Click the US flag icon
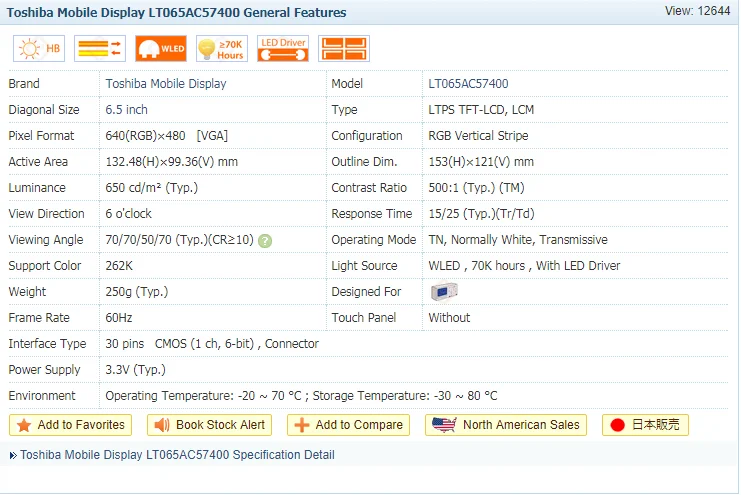Screen dimensions: 741x495 click(x=444, y=425)
